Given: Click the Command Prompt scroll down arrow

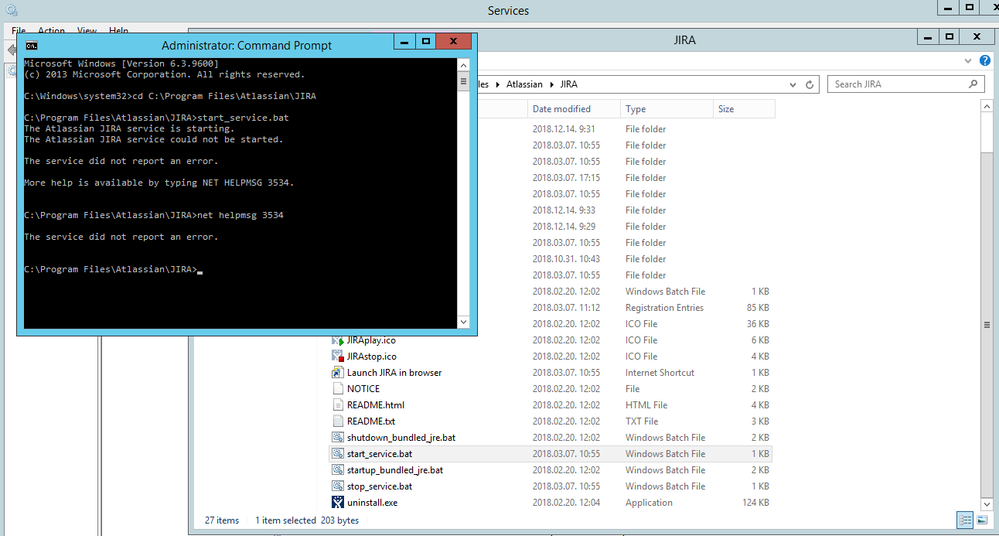Looking at the screenshot, I should [463, 322].
